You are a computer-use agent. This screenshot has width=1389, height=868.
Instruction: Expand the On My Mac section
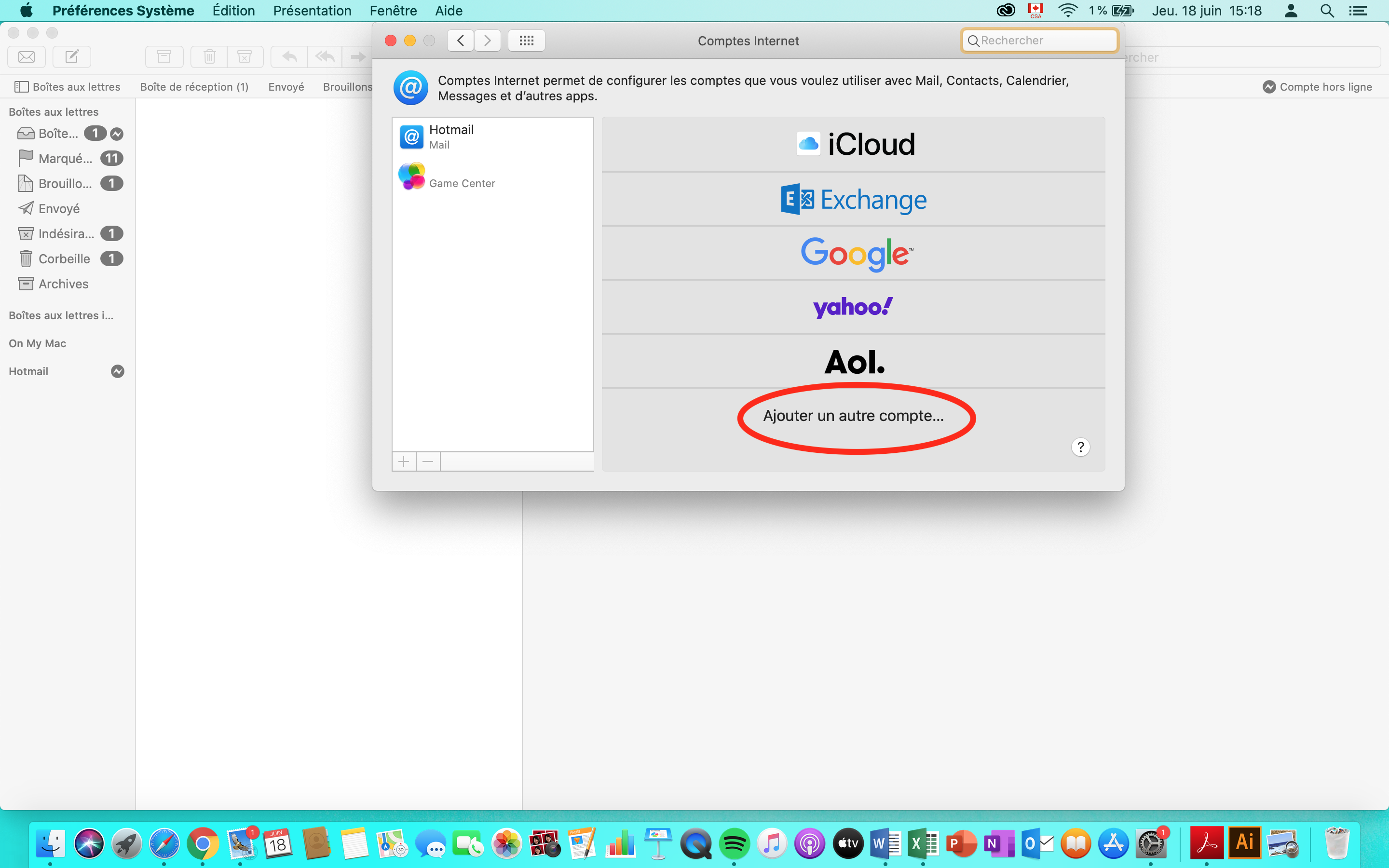(37, 343)
